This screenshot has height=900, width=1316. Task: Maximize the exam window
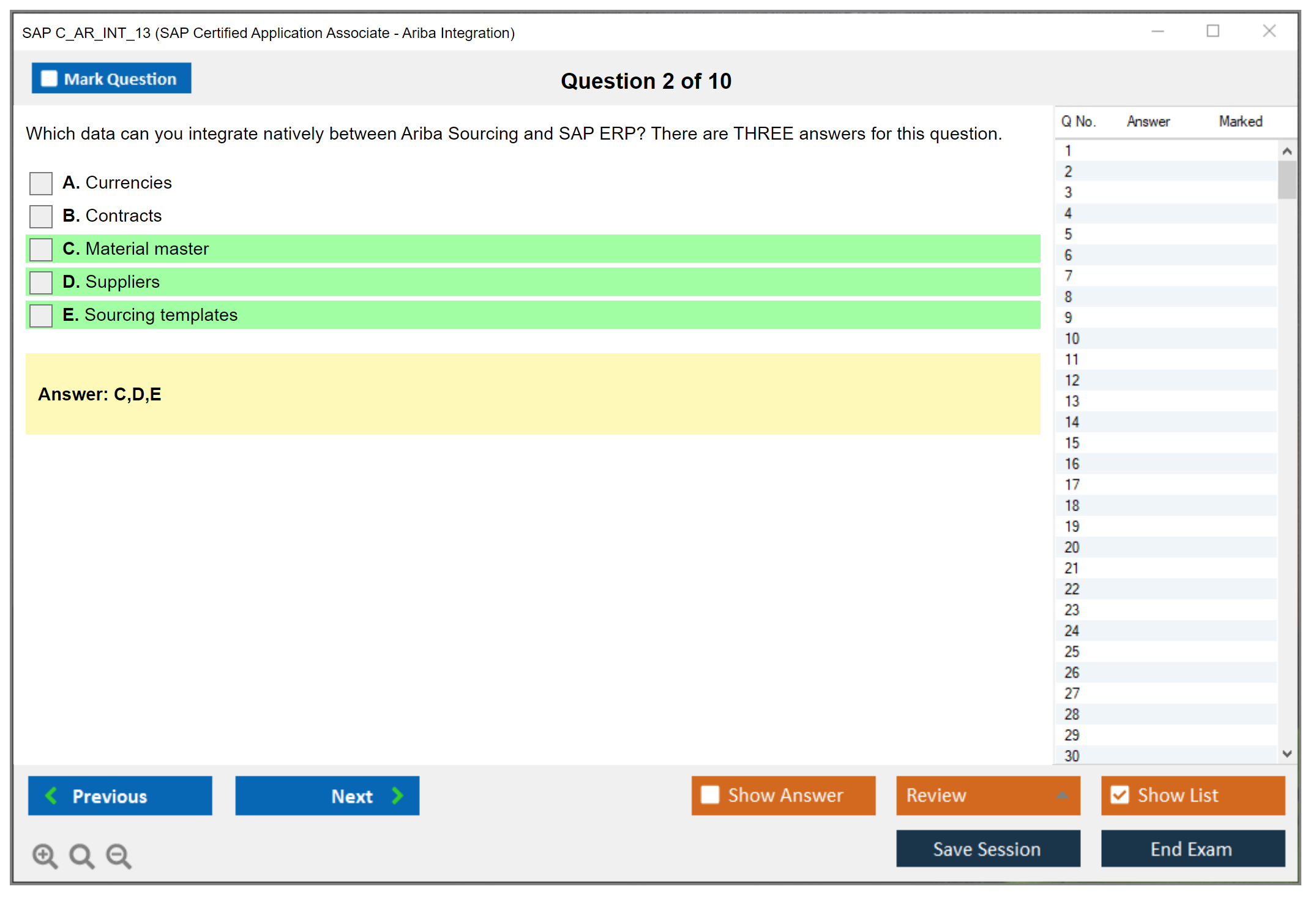coord(1213,31)
